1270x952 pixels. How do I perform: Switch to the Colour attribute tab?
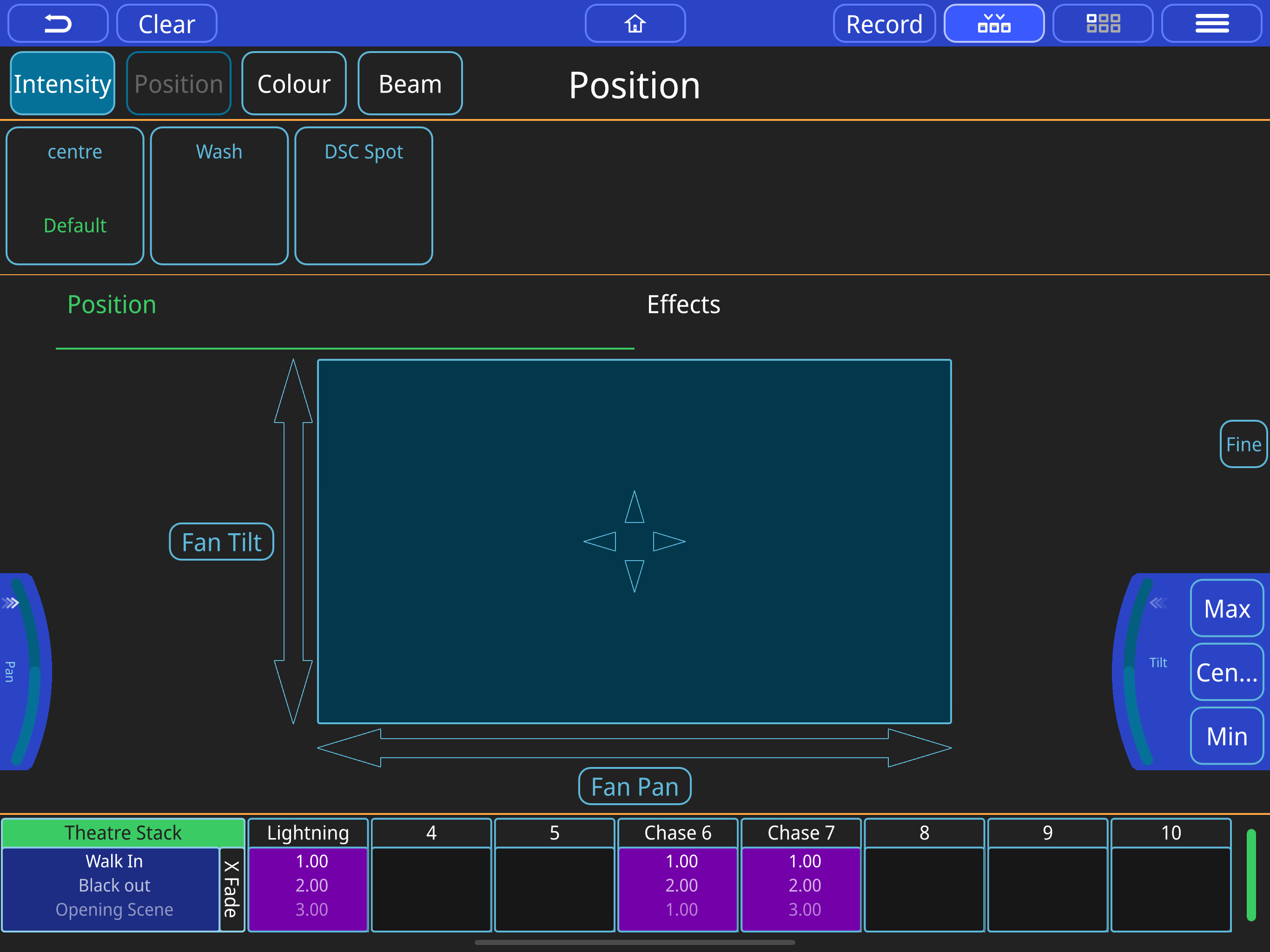click(x=294, y=84)
